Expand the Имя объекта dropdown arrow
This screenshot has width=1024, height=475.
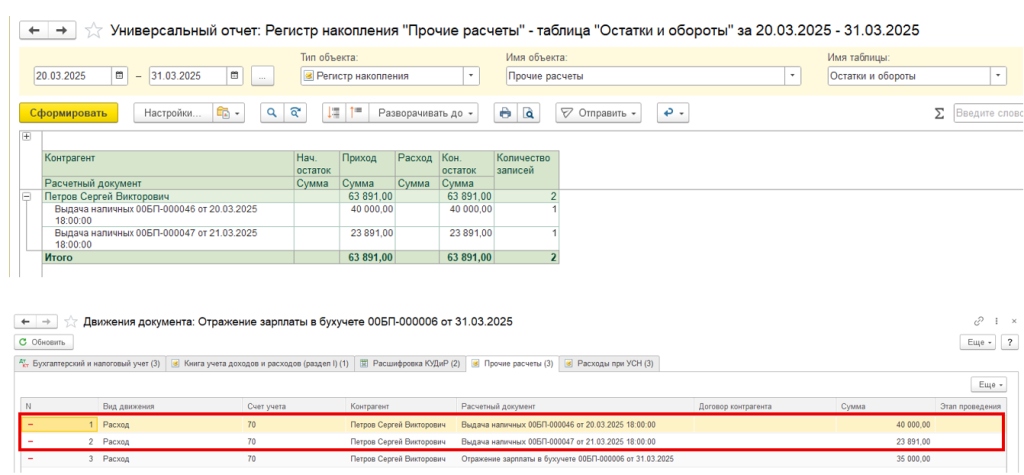(x=793, y=76)
